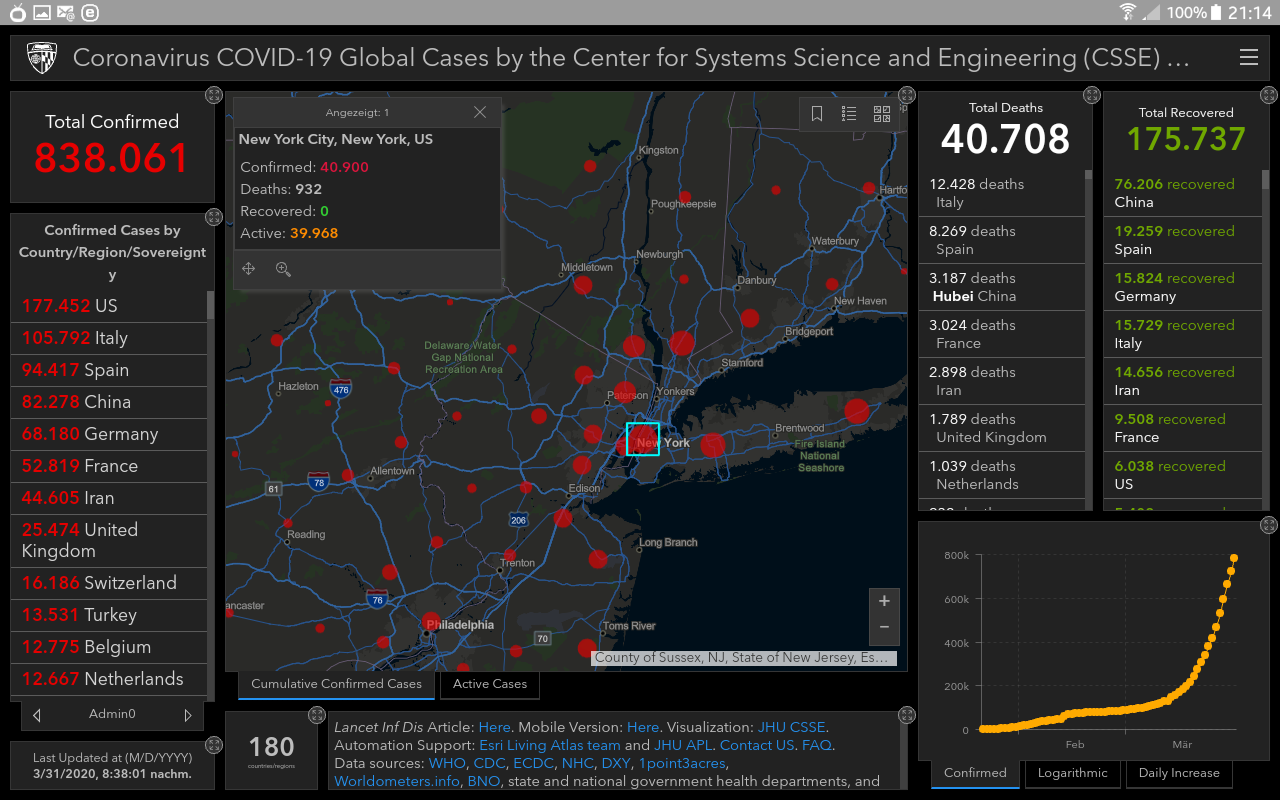Screen dimensions: 1280x800
Task: Select the 12.428 deaths Italy entry
Action: [1001, 193]
